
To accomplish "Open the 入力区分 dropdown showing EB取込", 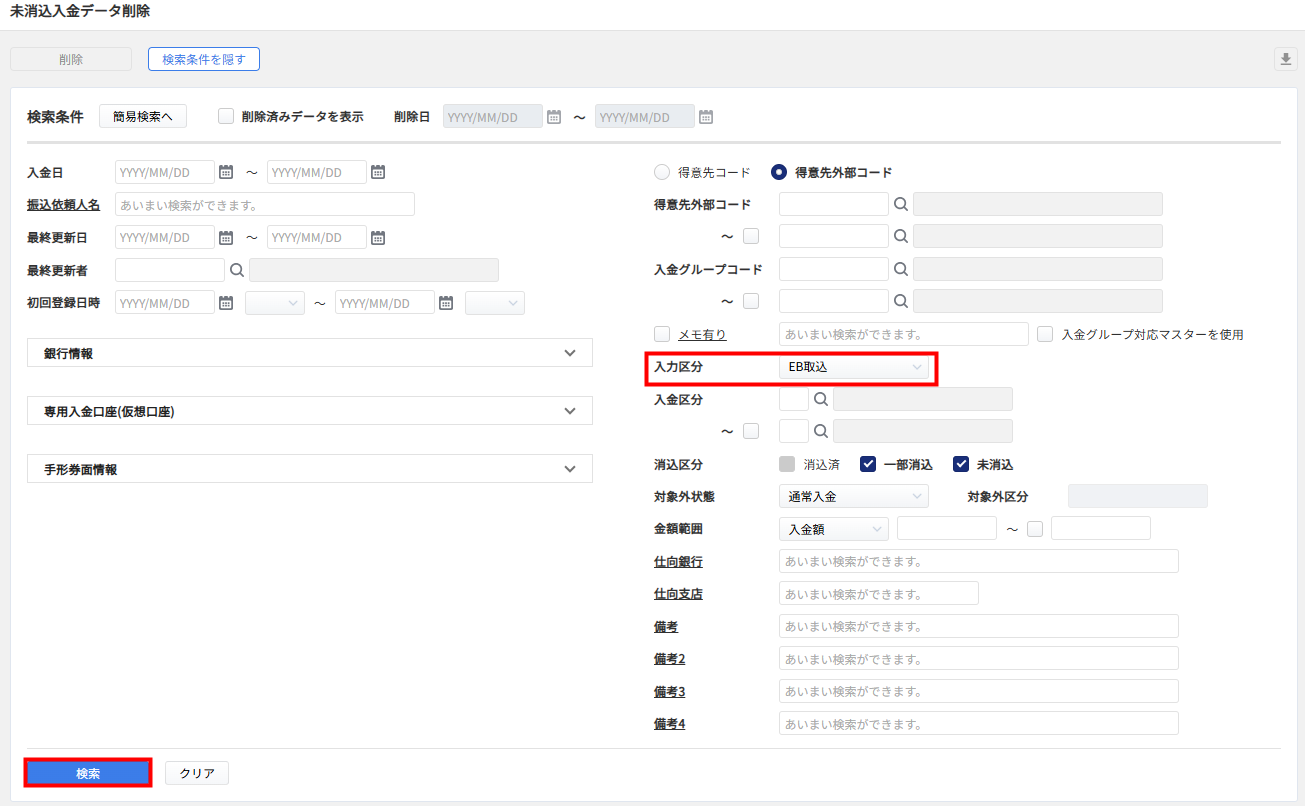I will click(x=853, y=367).
